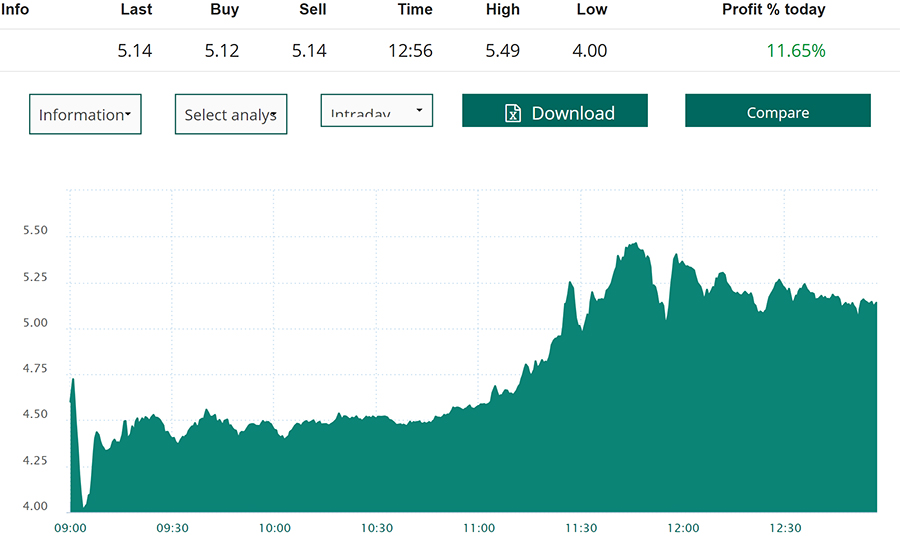The height and width of the screenshot is (542, 900).
Task: Click the Sell column header
Action: [x=310, y=10]
